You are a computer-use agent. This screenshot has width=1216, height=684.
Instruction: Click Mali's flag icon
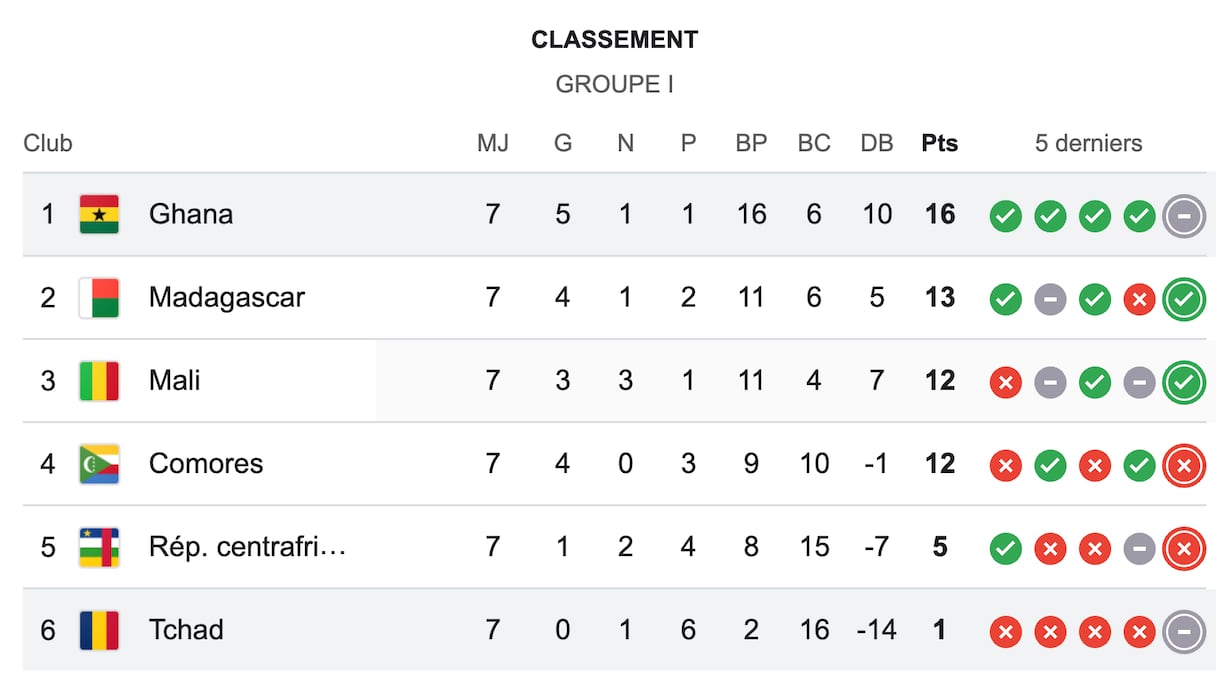99,380
